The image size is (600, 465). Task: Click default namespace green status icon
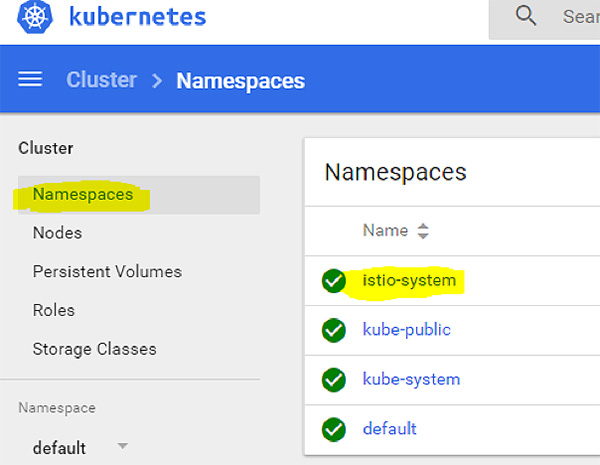click(x=334, y=429)
